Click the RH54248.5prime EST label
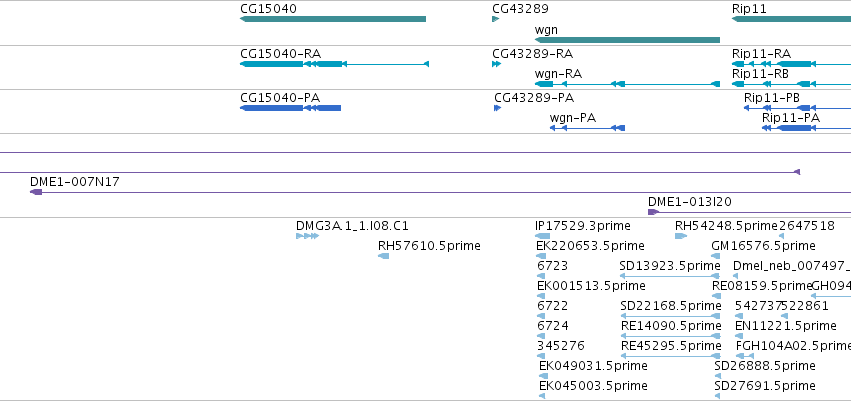851x401 pixels. click(727, 226)
